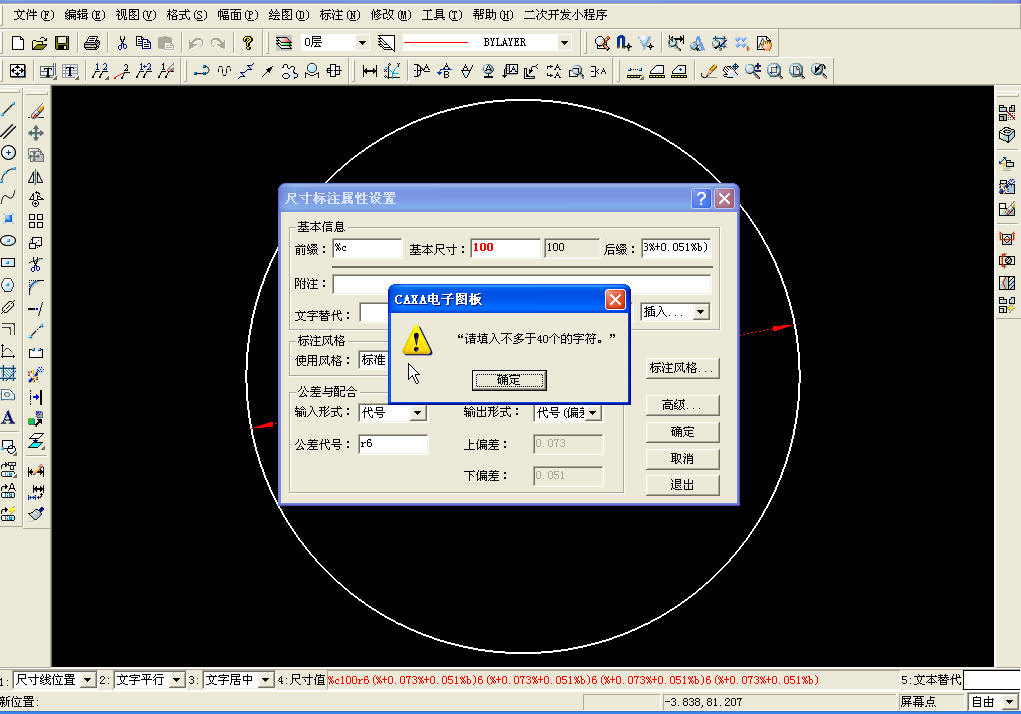The image size is (1021, 714).
Task: Click the 尺寸值 red text field in bottom bar
Action: [612, 680]
